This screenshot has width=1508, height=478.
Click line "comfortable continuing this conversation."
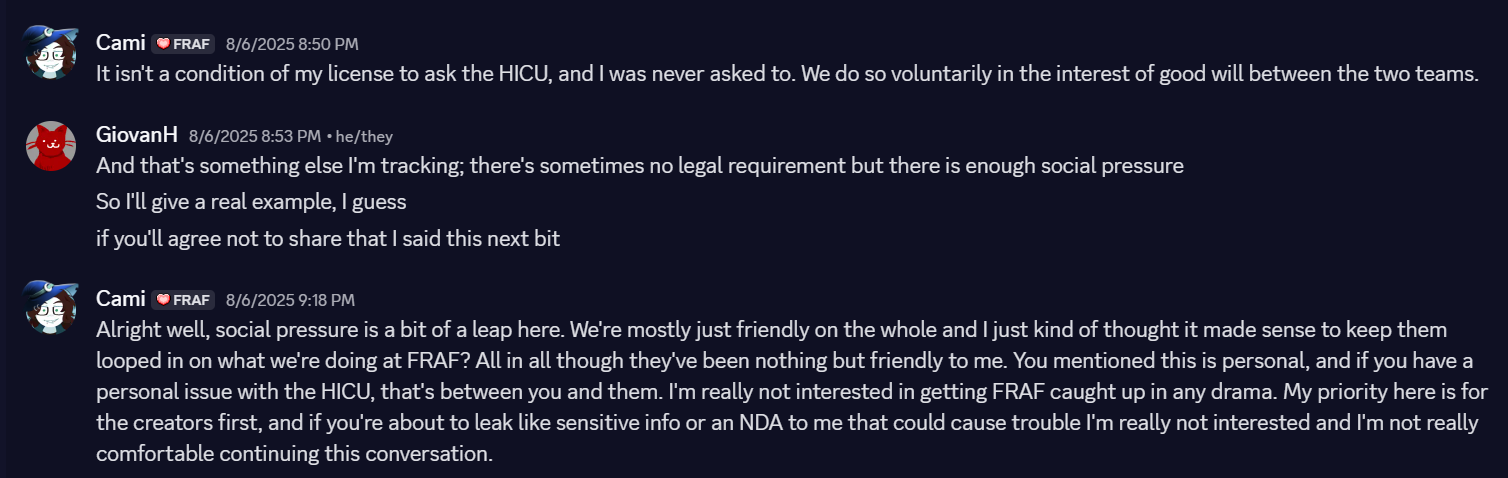295,453
